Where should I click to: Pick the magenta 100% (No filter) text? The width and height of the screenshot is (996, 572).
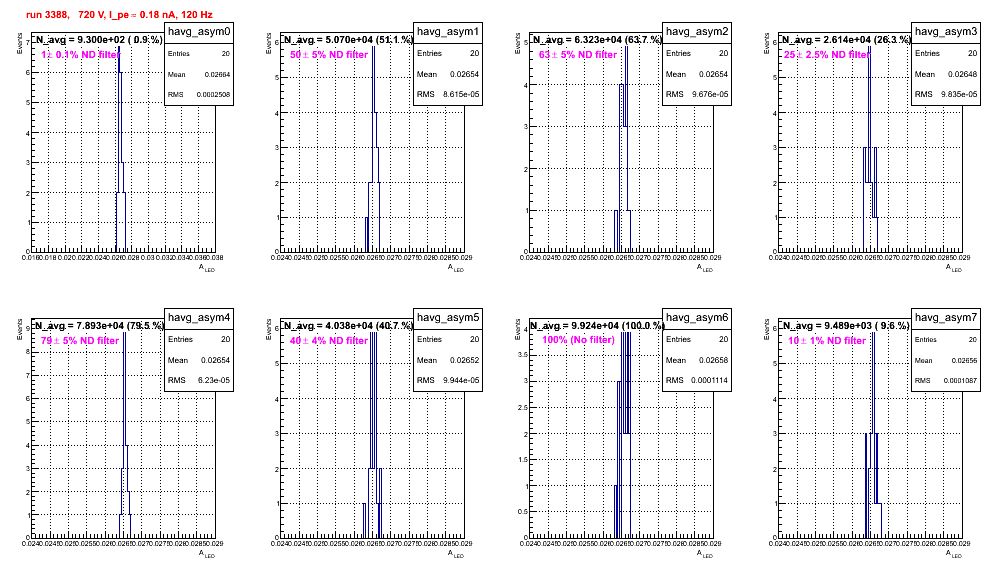(578, 340)
